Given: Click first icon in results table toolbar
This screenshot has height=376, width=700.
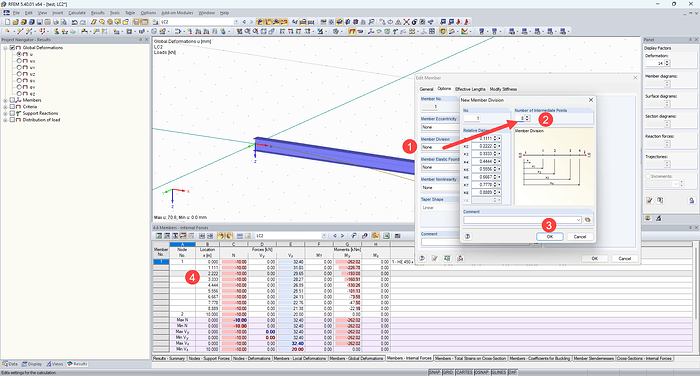Looking at the screenshot, I should 158,235.
